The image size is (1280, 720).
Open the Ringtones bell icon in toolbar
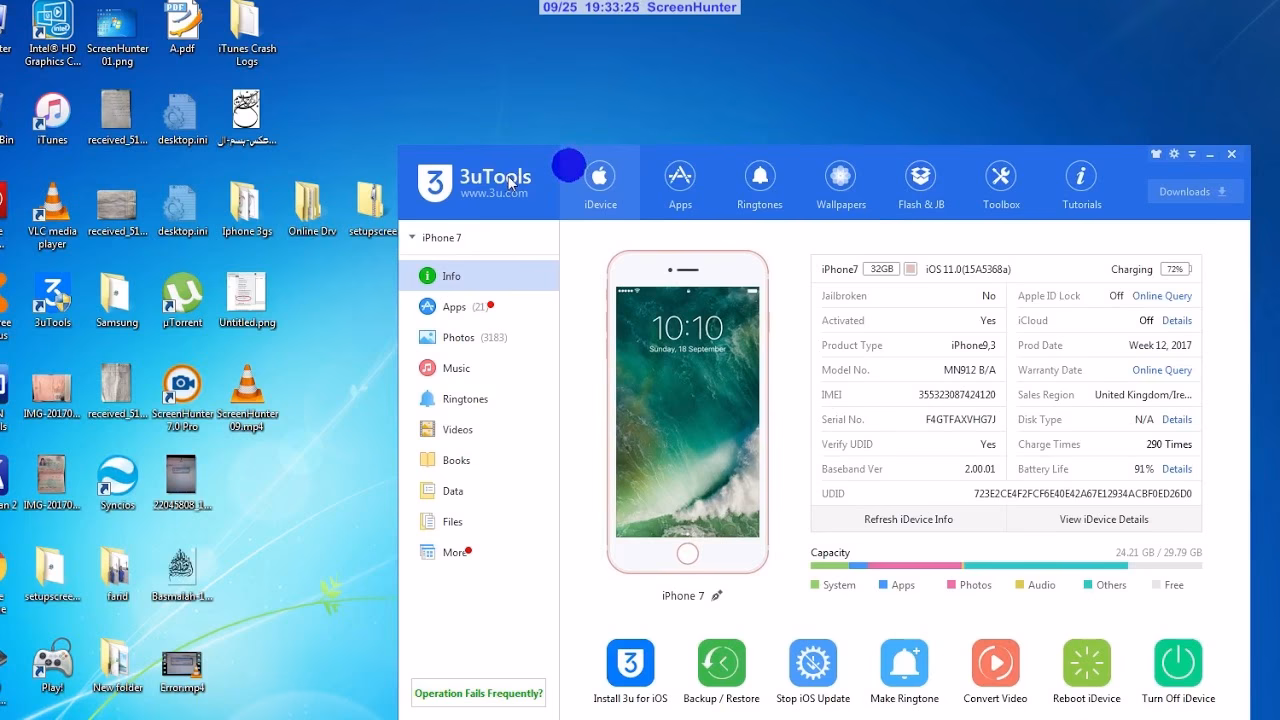pos(760,185)
